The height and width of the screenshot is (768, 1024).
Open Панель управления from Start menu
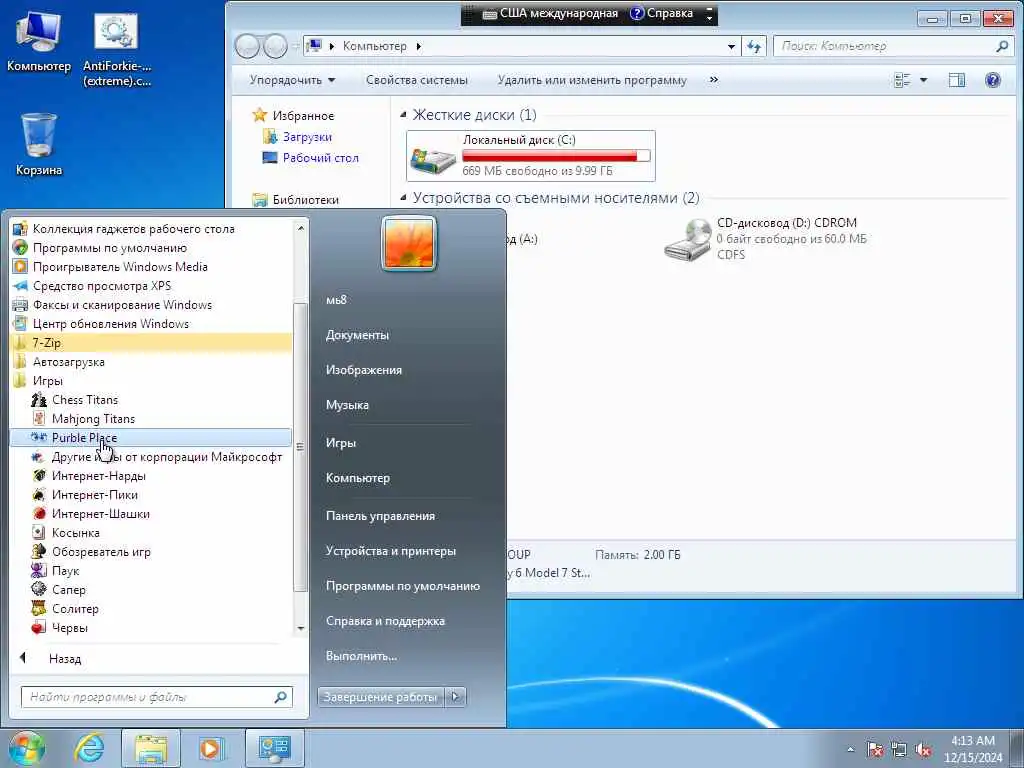point(380,516)
